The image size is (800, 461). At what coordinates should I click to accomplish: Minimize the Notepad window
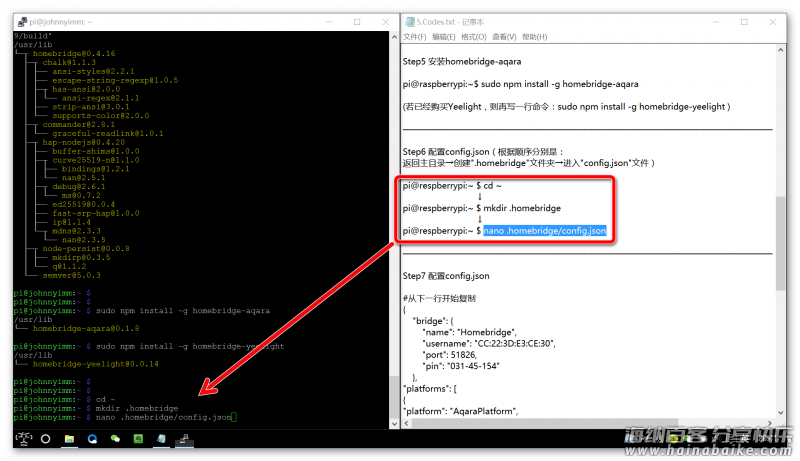716,22
